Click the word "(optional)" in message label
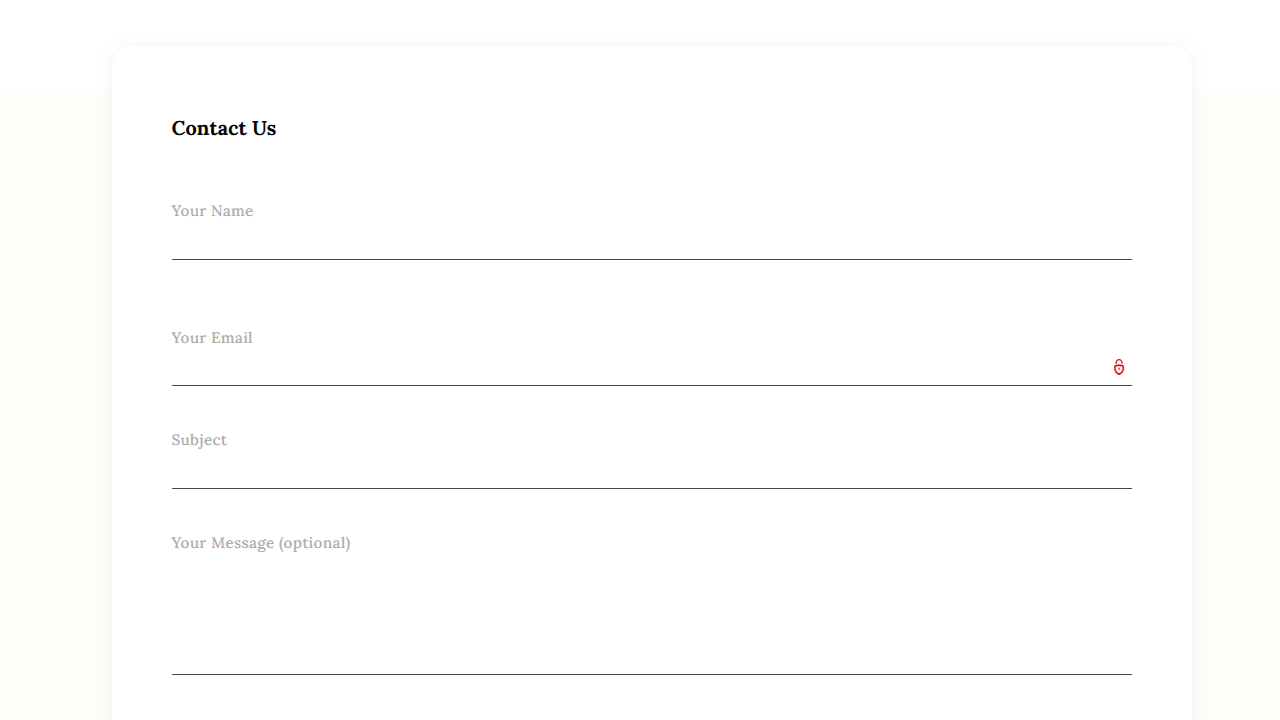Viewport: 1280px width, 720px height. pyautogui.click(x=314, y=543)
